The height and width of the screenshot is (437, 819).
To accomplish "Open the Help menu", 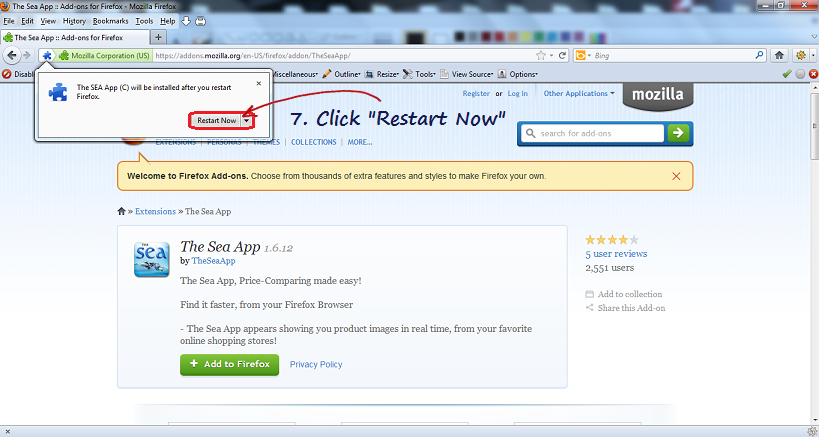I will [x=168, y=21].
